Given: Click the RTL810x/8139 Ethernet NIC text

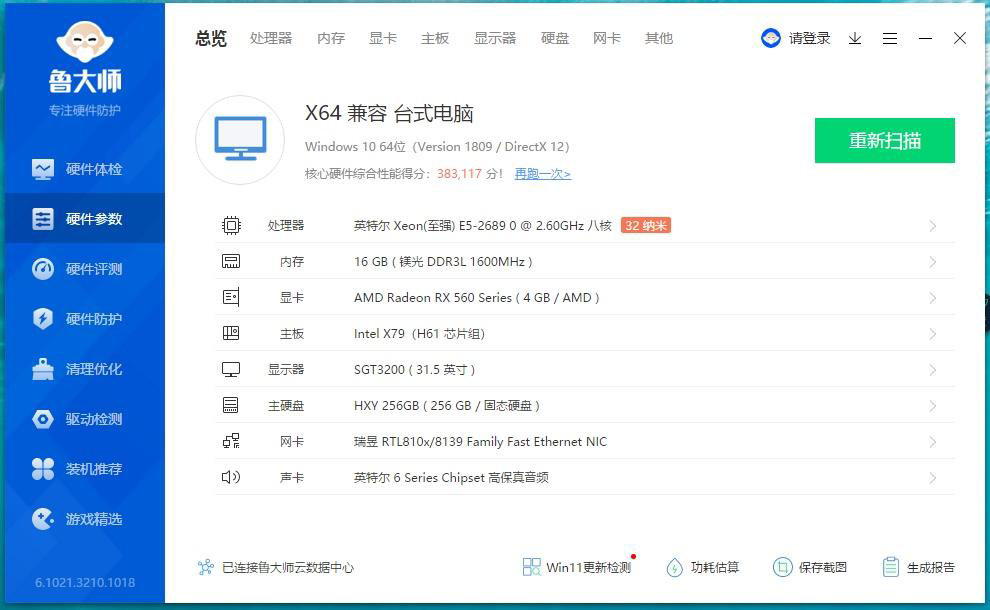Looking at the screenshot, I should coord(480,441).
